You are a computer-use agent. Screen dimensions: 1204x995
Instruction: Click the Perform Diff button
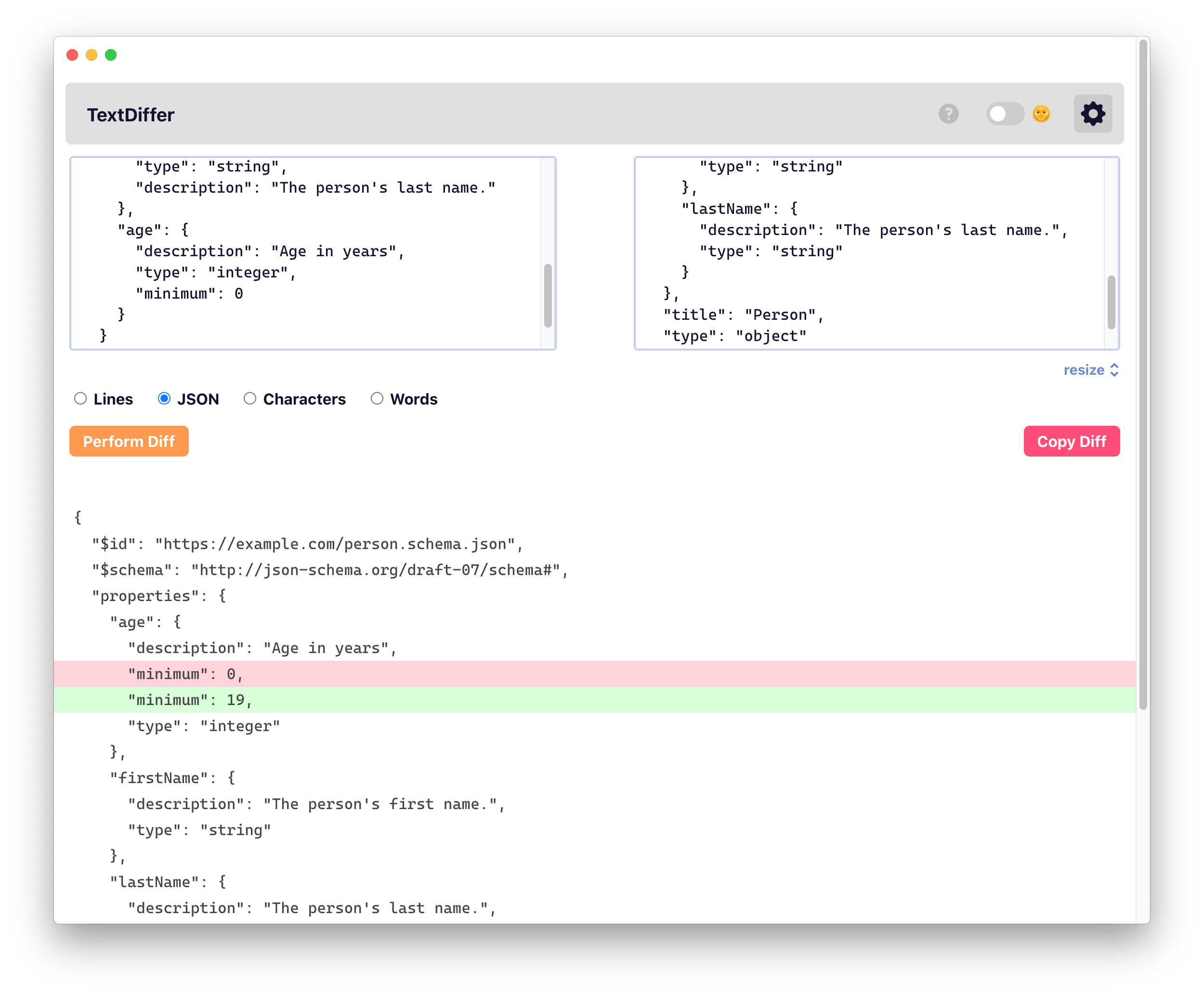point(129,441)
